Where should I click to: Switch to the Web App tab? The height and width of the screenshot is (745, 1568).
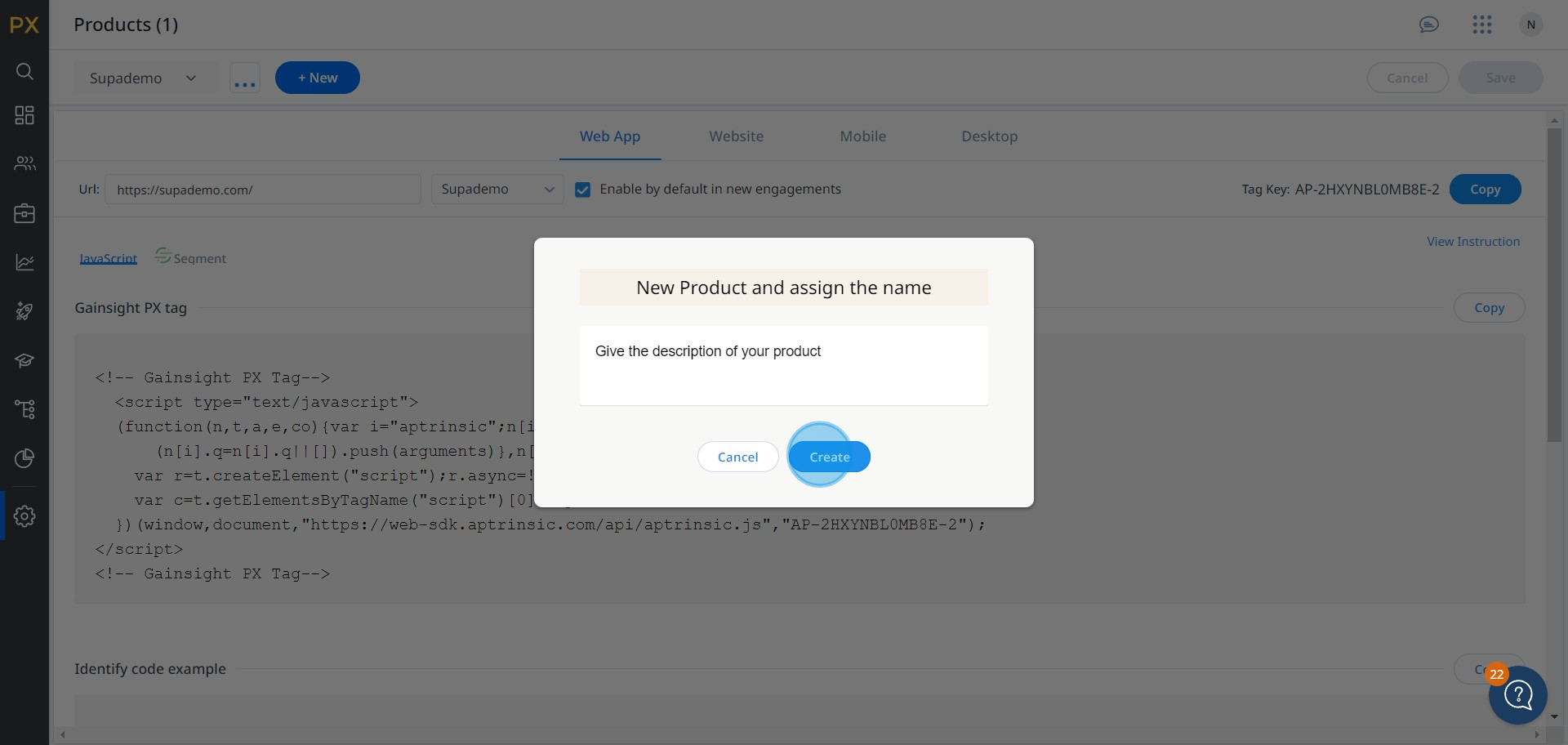tap(610, 136)
